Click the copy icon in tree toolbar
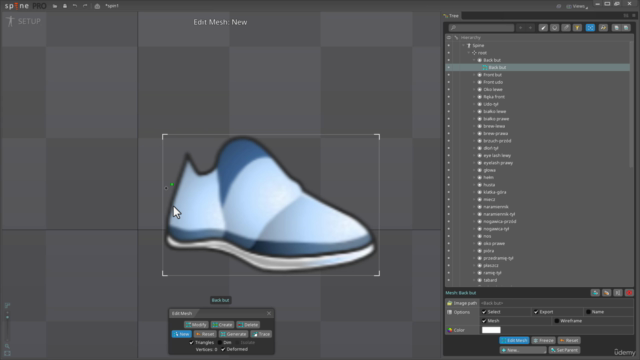This screenshot has height=360, width=640. [x=616, y=28]
